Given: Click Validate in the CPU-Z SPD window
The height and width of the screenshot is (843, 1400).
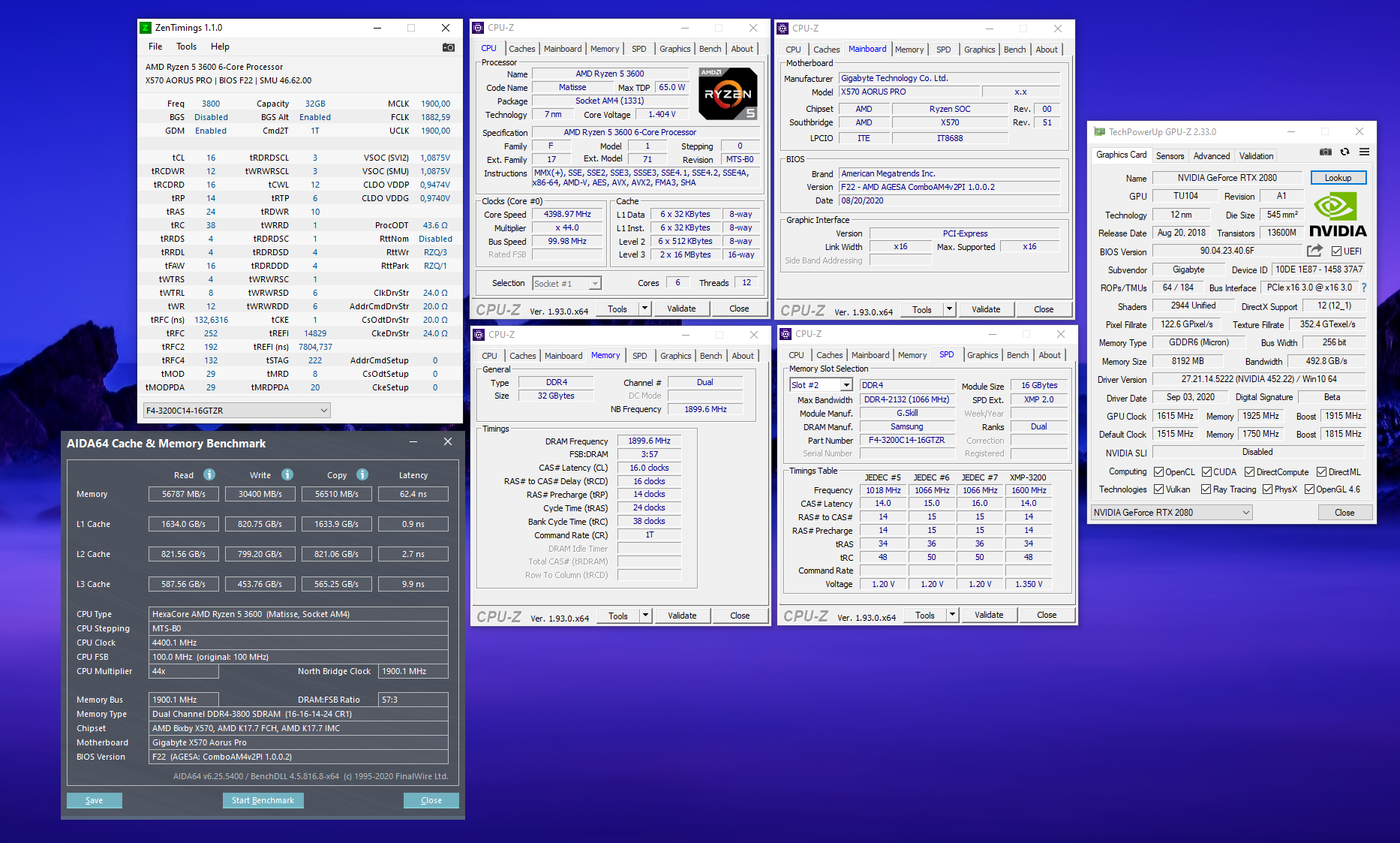Looking at the screenshot, I should 989,615.
